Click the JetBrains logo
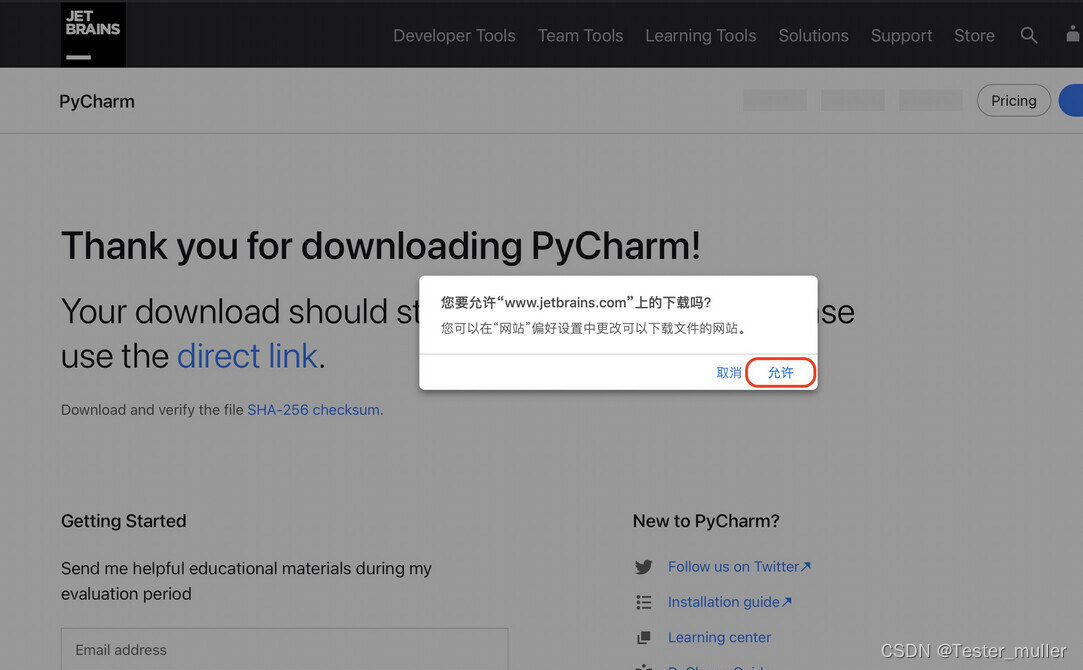This screenshot has width=1083, height=670. (x=93, y=35)
